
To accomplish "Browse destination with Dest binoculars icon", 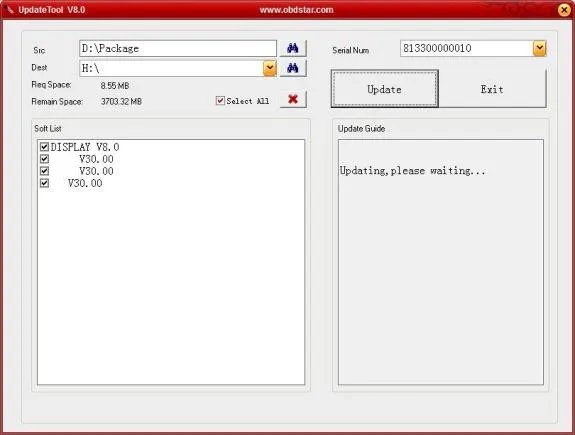I will pyautogui.click(x=293, y=68).
